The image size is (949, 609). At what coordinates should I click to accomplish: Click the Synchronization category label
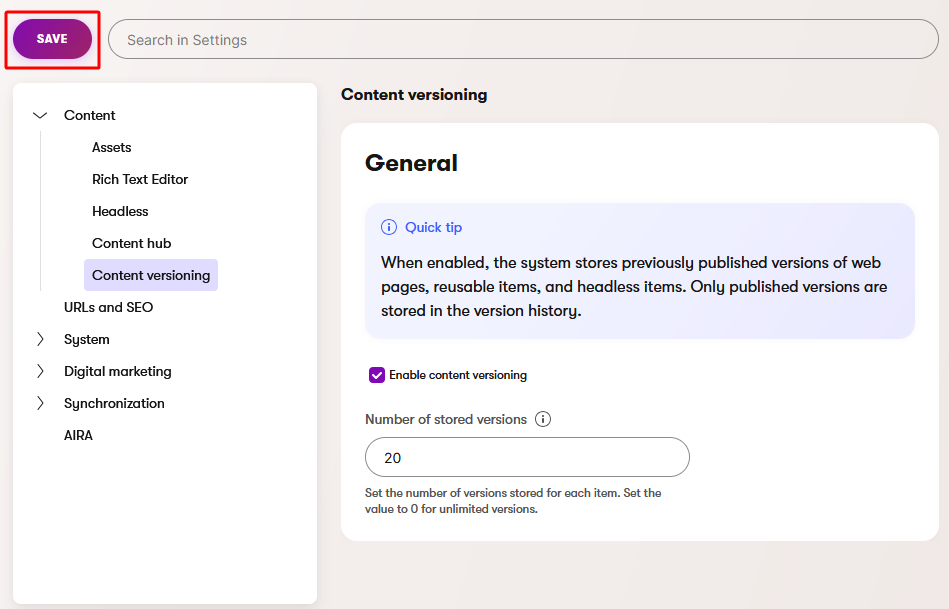(114, 403)
